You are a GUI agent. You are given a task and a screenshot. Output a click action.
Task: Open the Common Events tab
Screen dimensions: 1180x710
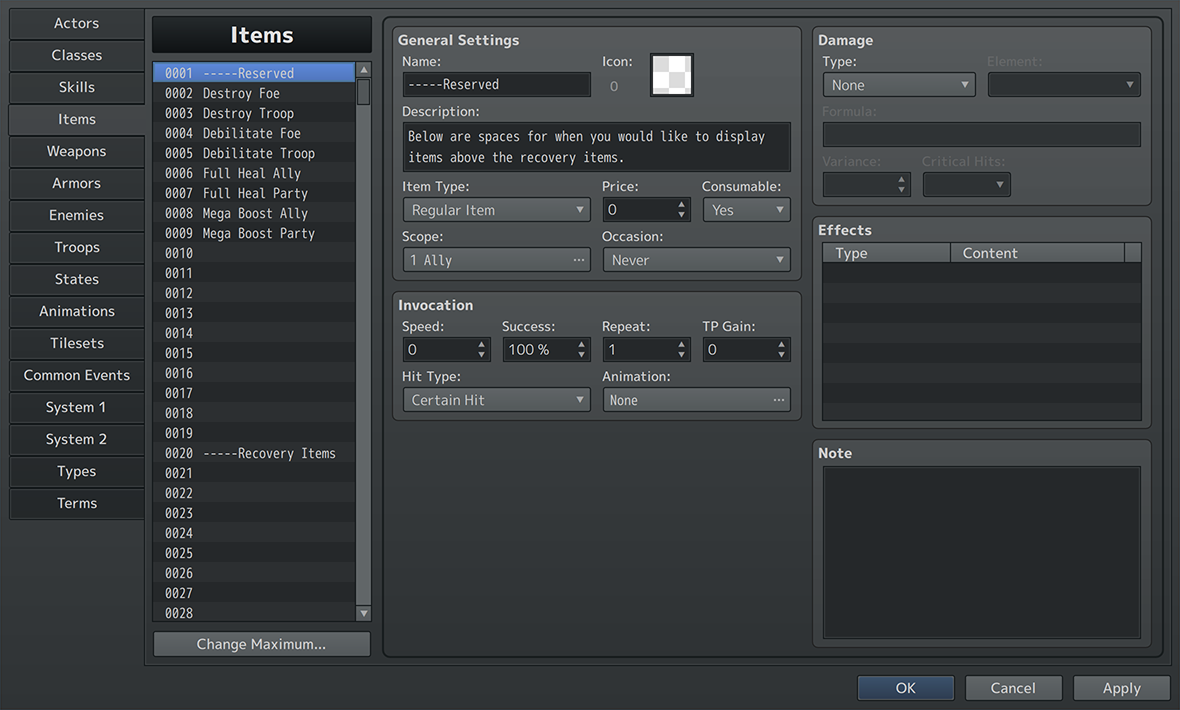point(77,375)
